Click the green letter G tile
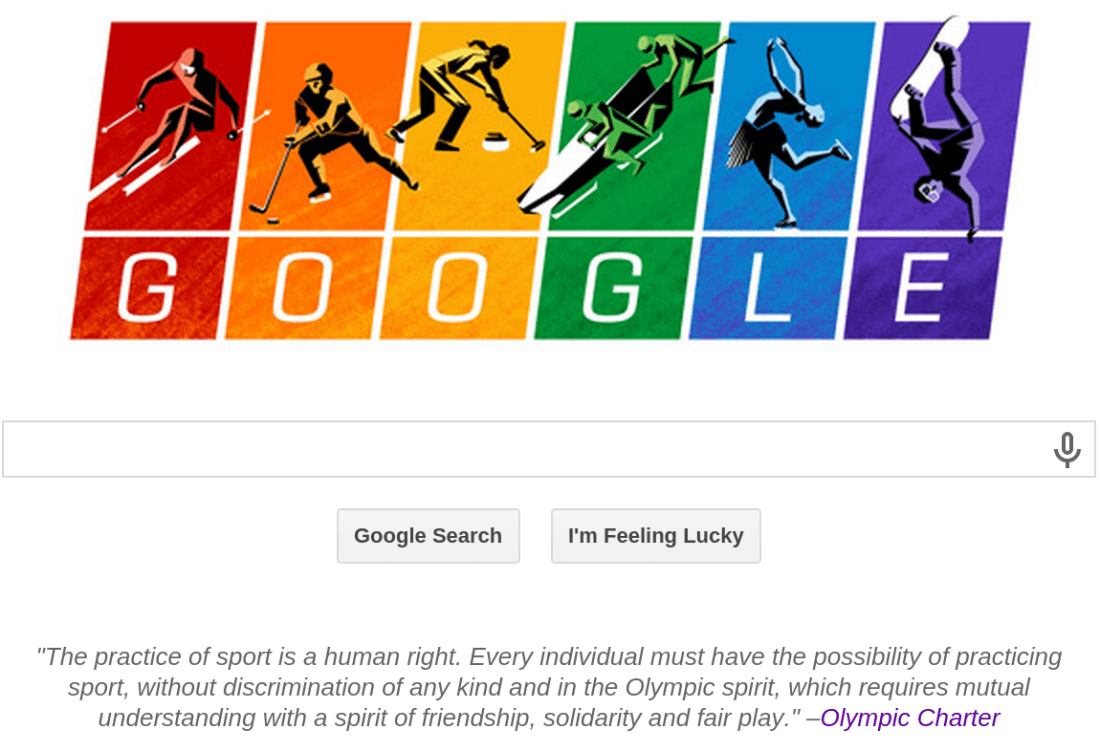This screenshot has width=1100, height=751. [x=610, y=288]
